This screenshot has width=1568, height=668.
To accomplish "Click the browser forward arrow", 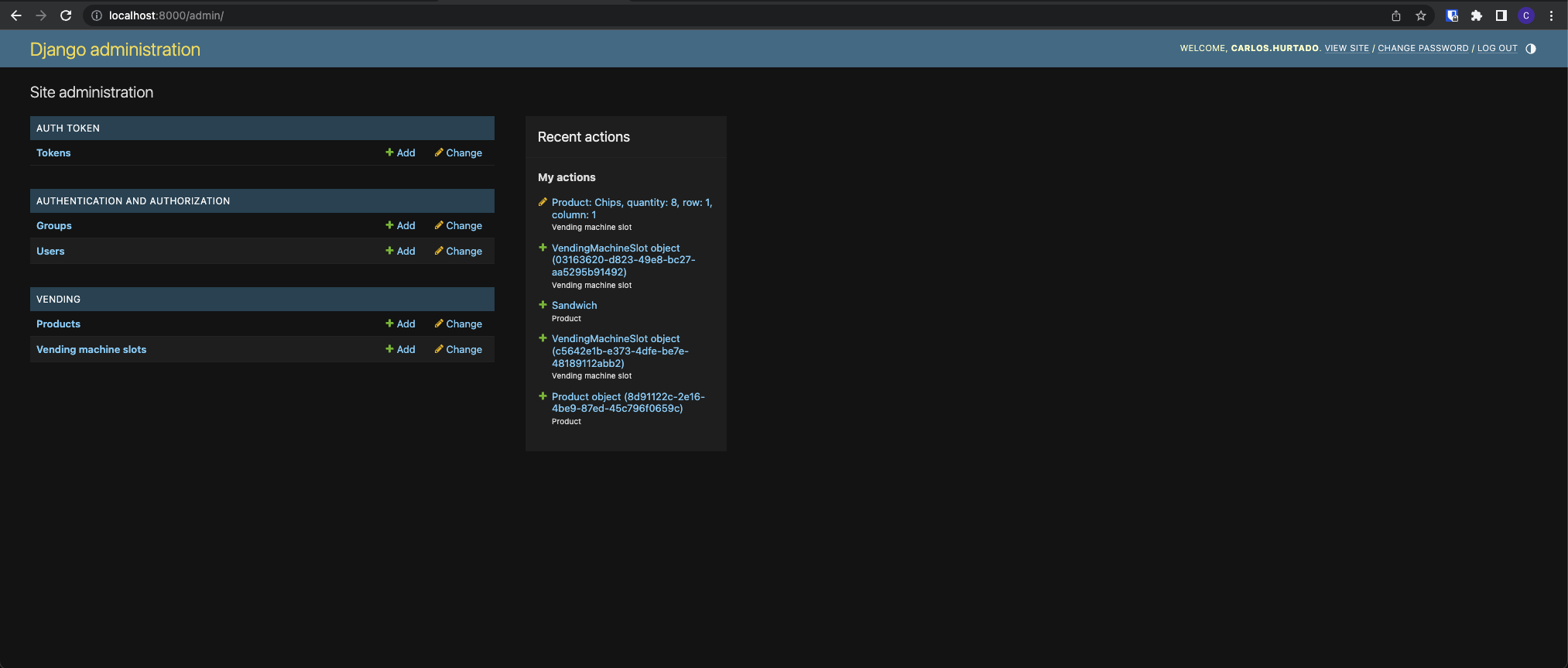I will point(41,15).
